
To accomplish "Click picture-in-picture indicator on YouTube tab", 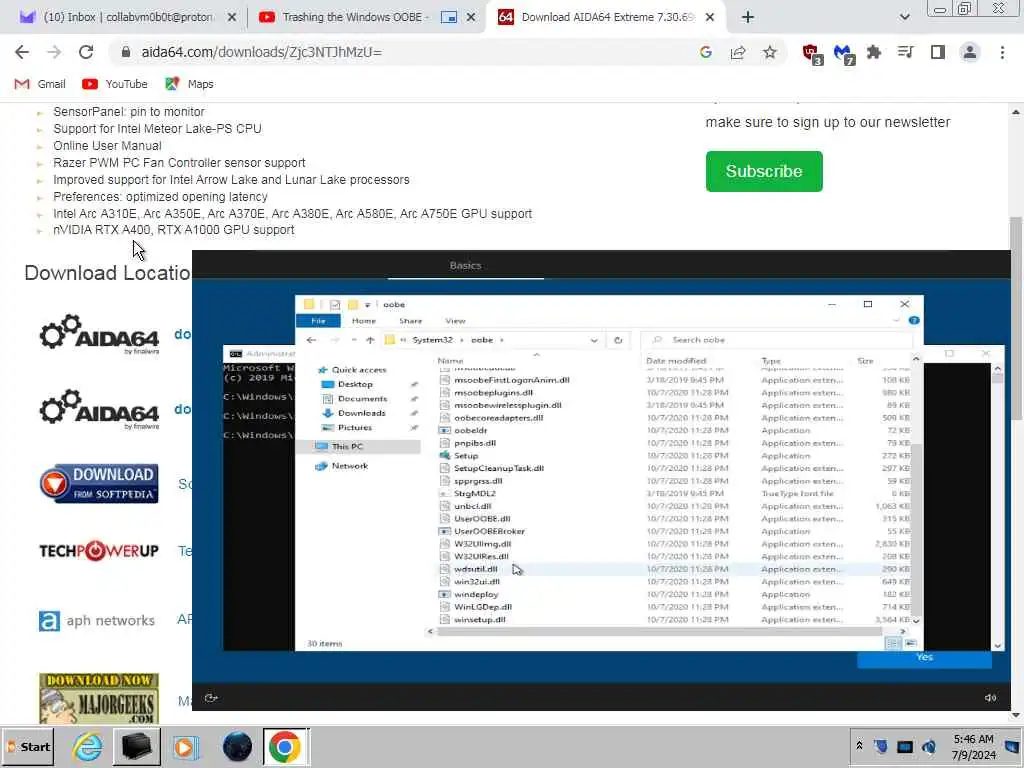I will (x=449, y=18).
